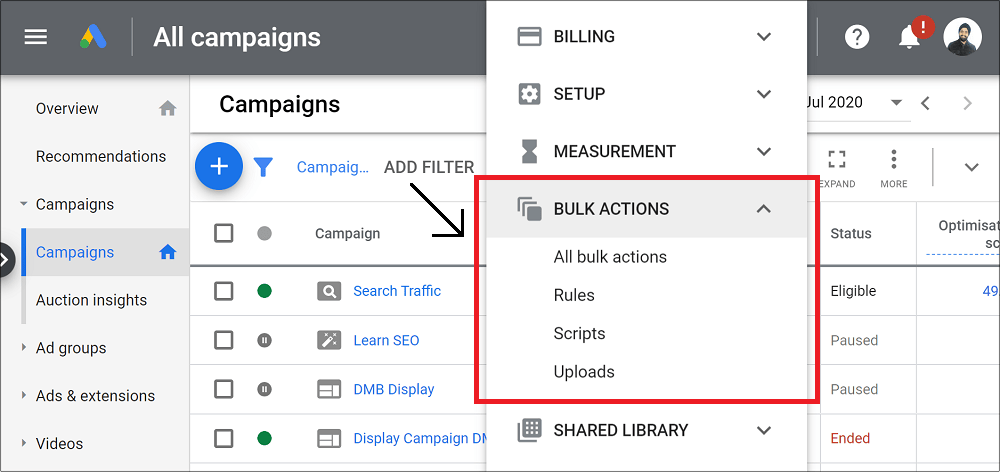The width and height of the screenshot is (1000, 472).
Task: Select Rules in the Bulk Actions menu
Action: point(574,295)
